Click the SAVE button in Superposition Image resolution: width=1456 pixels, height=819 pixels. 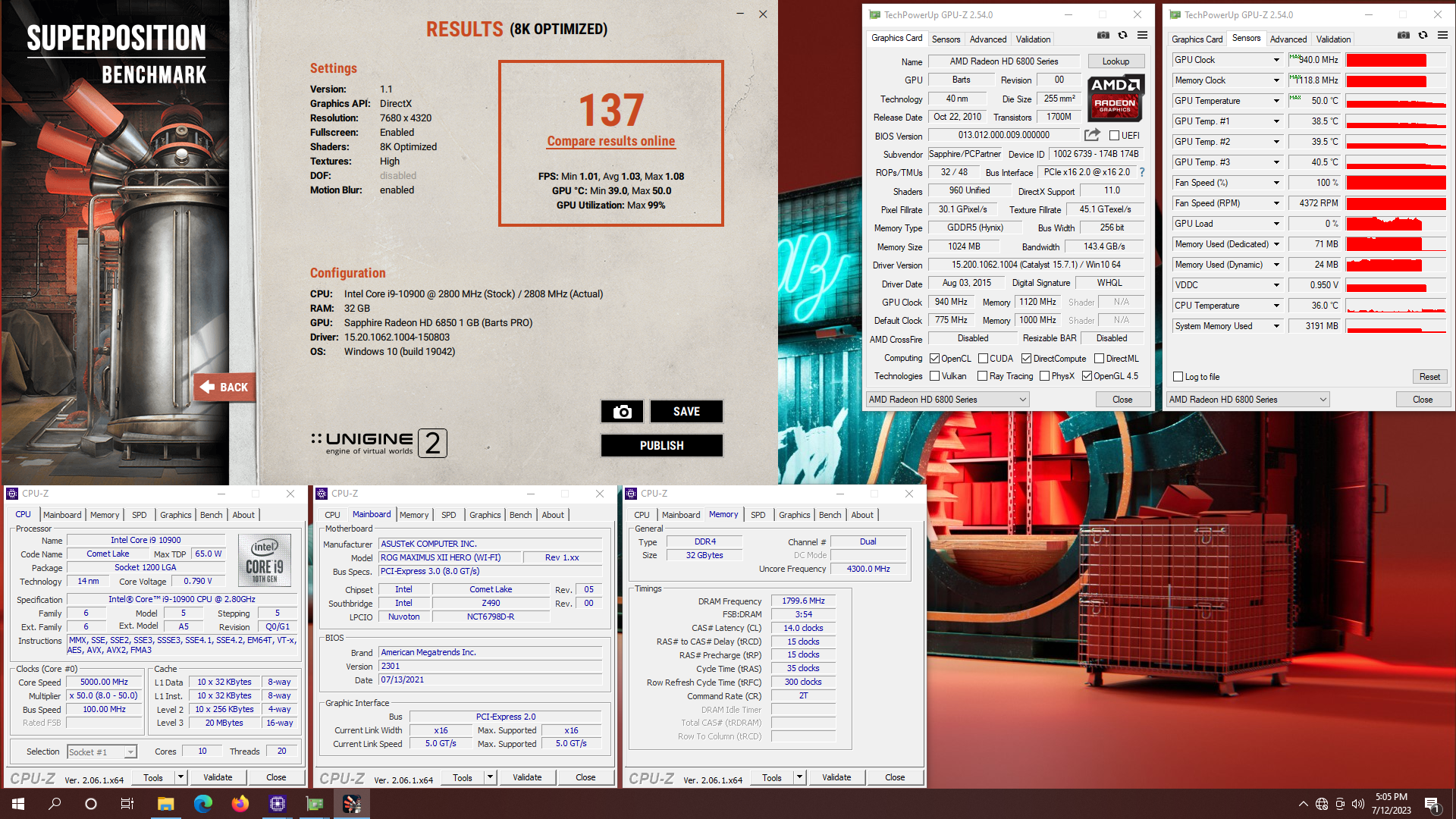pyautogui.click(x=686, y=411)
